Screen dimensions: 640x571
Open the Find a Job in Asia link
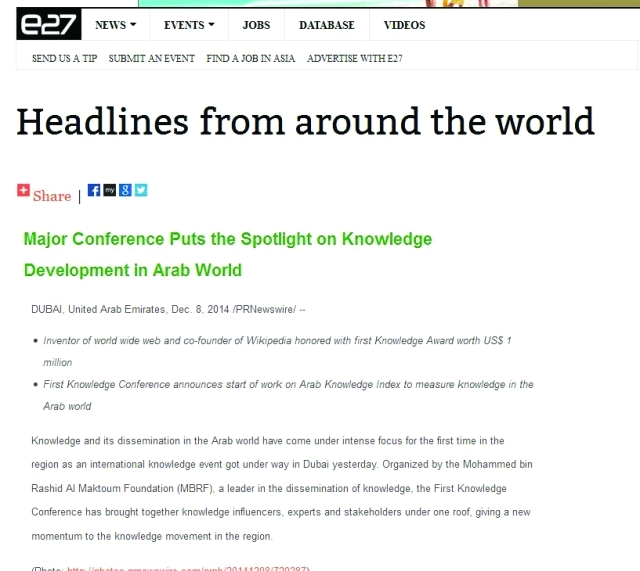tap(251, 58)
